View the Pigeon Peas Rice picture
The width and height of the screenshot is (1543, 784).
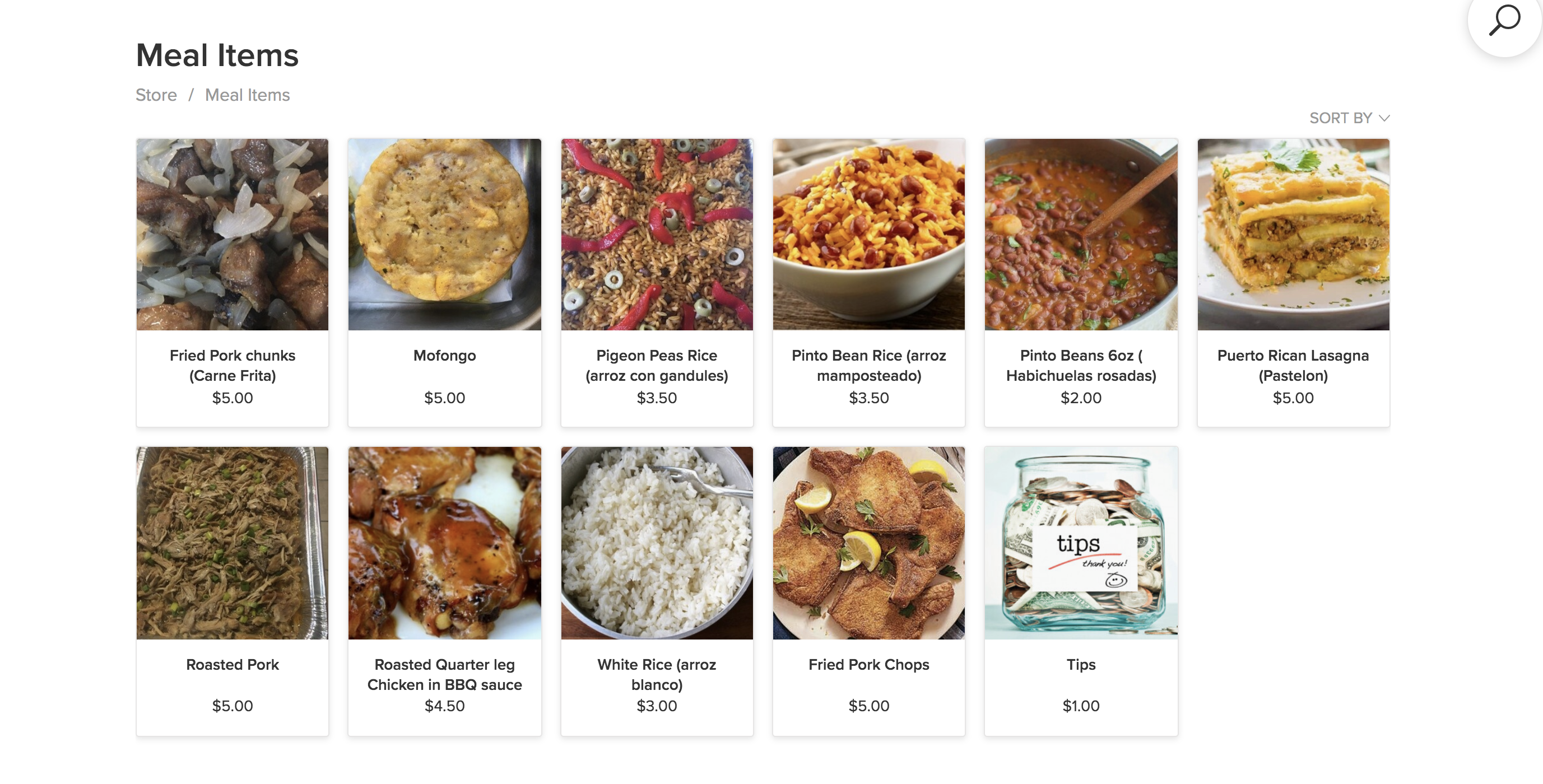657,235
